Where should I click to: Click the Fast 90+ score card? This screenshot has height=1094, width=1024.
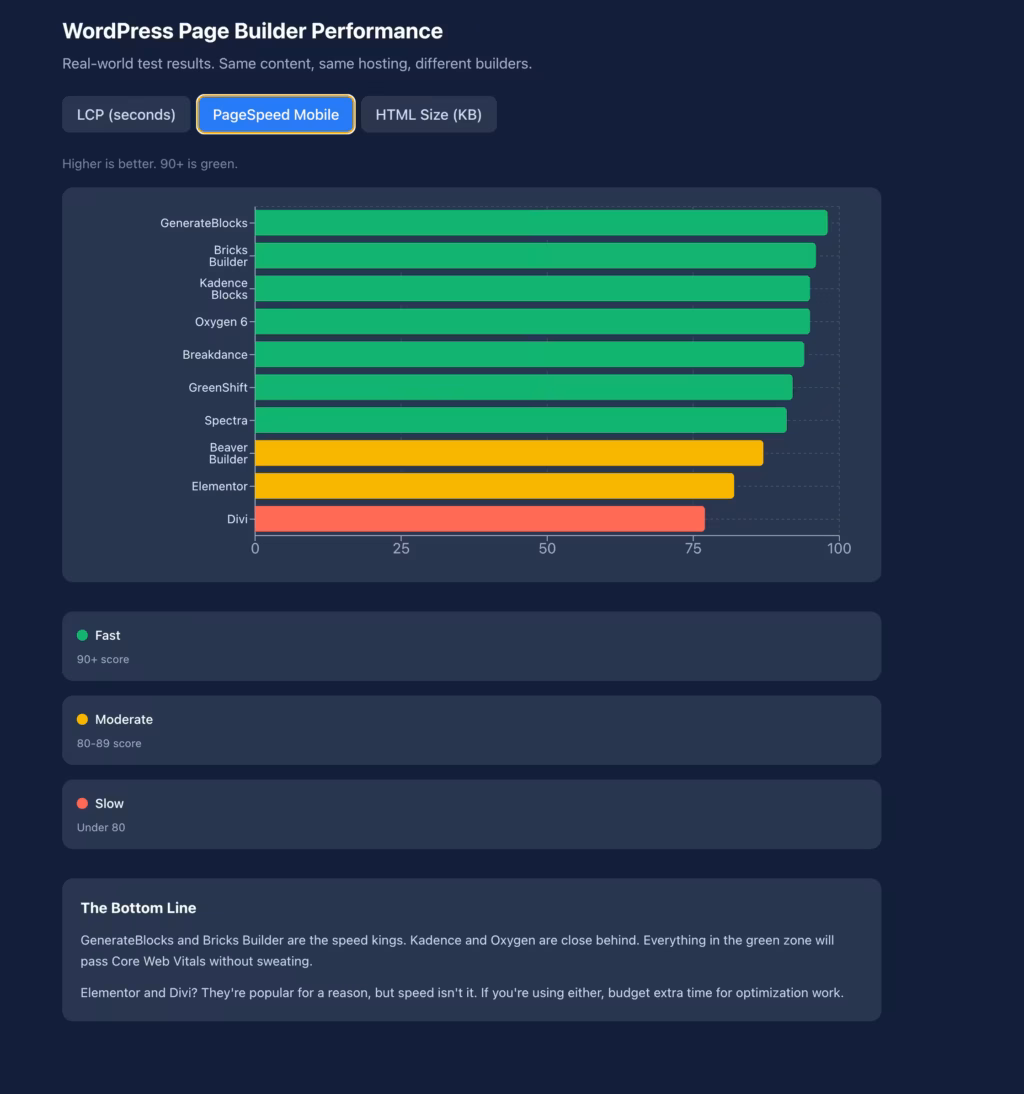coord(471,646)
